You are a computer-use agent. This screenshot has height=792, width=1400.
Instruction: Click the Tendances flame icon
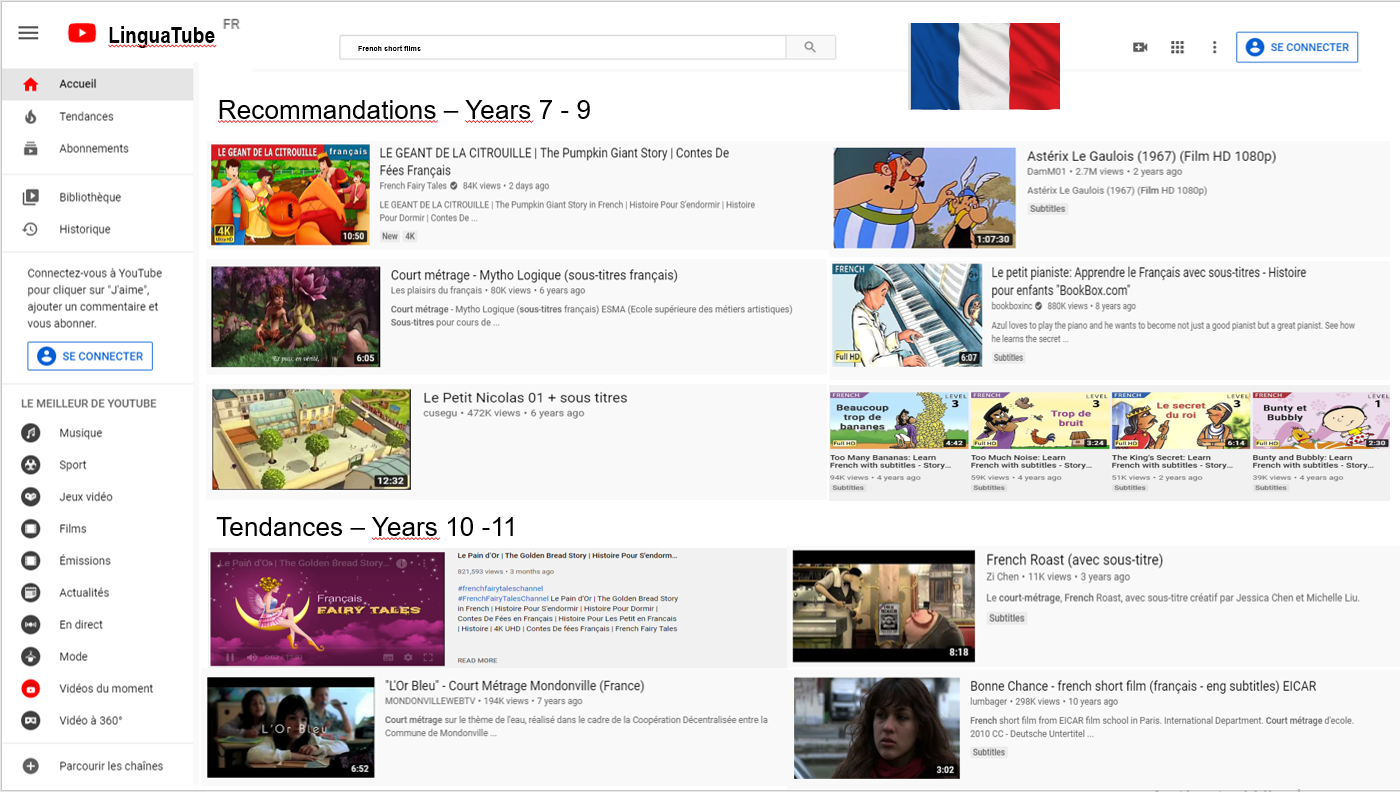[x=31, y=117]
